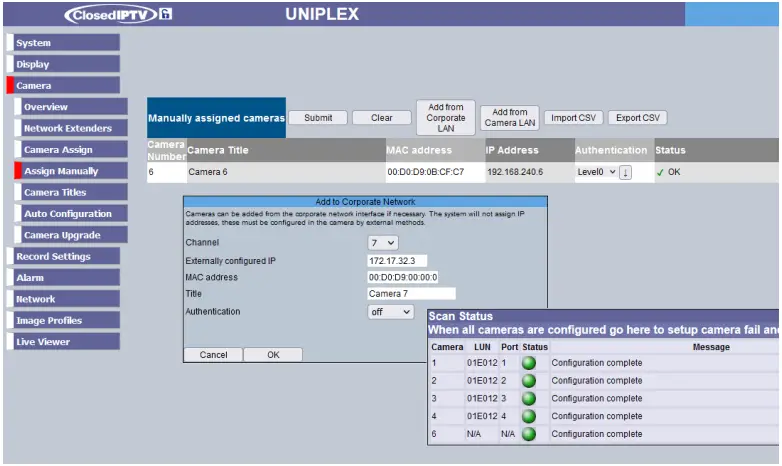Click MAC address 00:D0:D9:0B:CF:C7 cell

click(435, 172)
